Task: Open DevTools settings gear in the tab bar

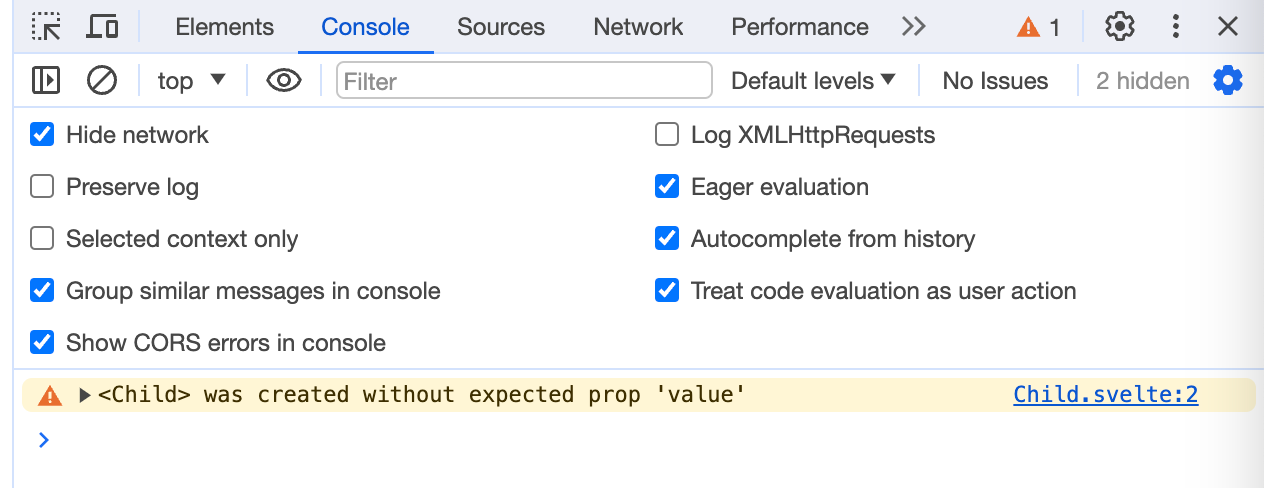Action: 1120,27
